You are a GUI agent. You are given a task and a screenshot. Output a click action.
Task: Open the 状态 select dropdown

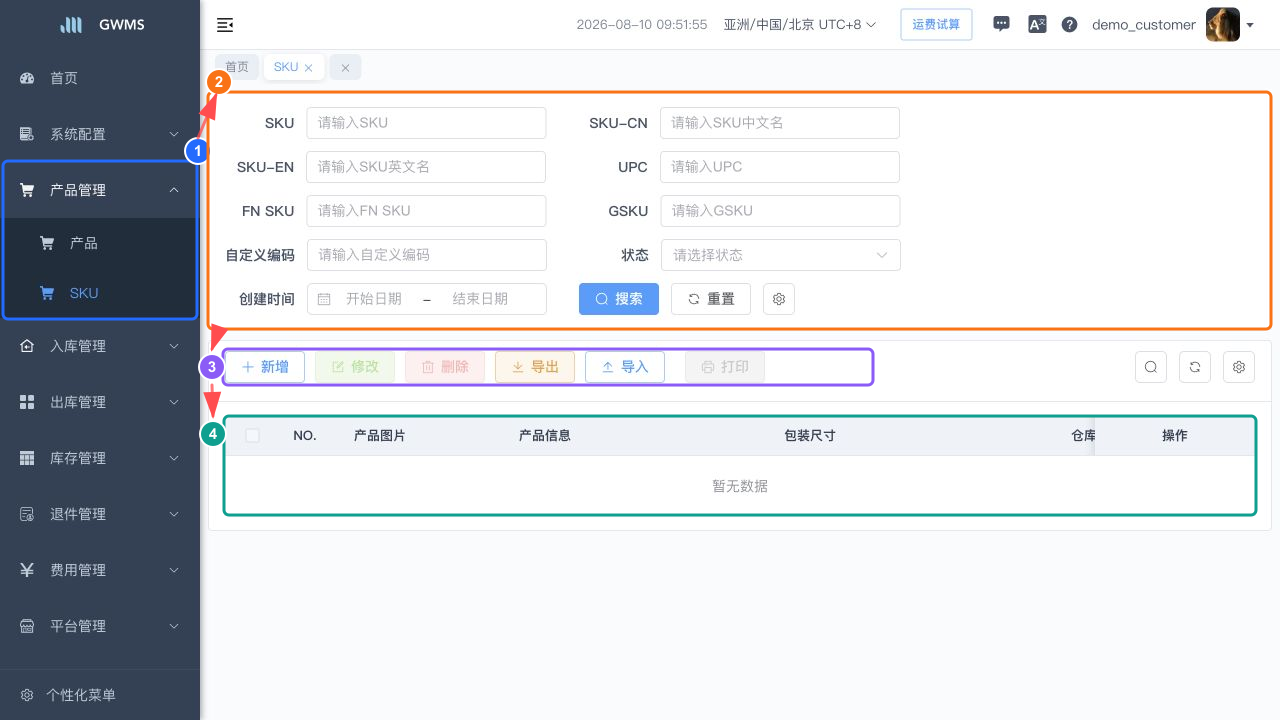781,255
